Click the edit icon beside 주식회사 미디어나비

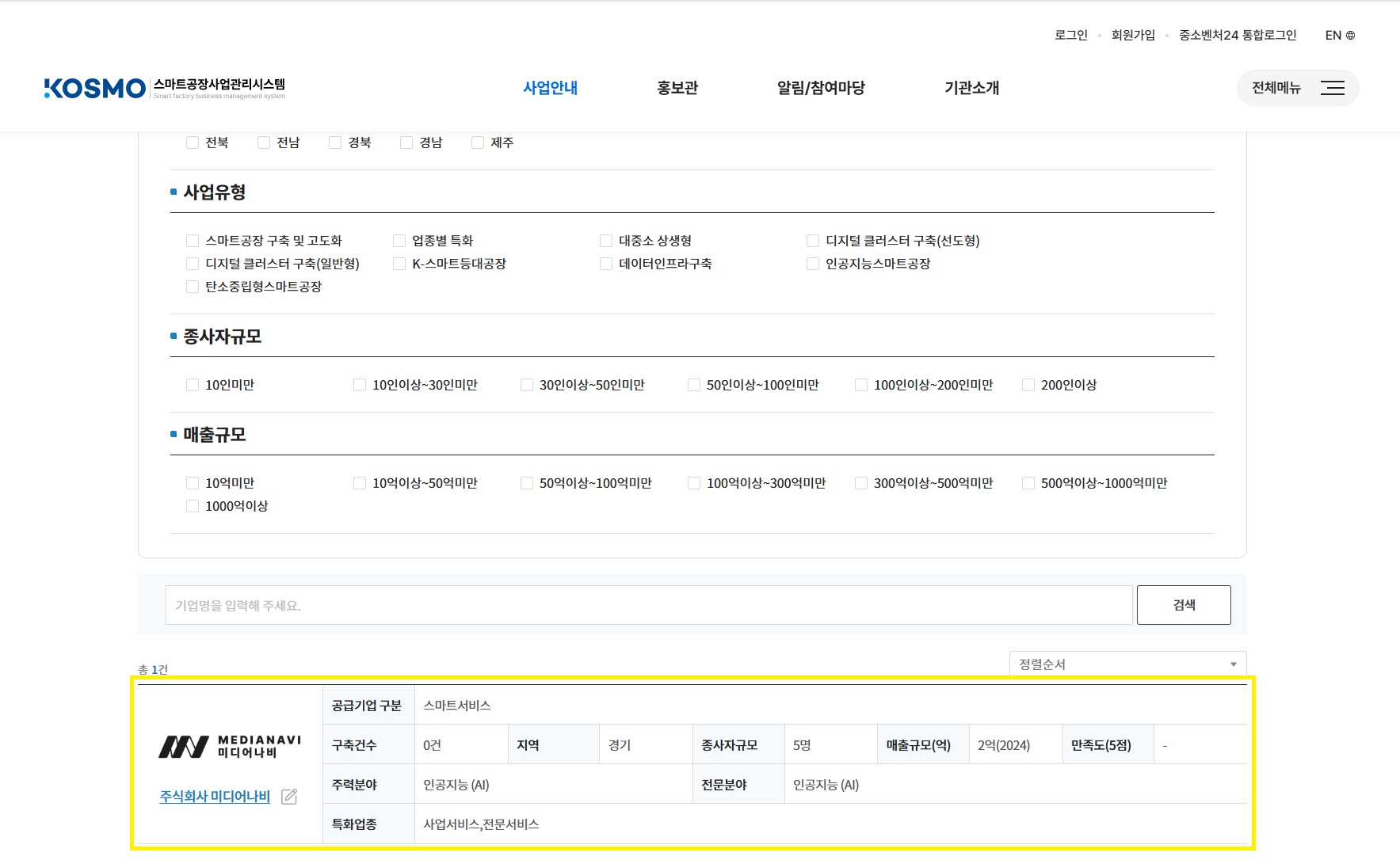[289, 797]
